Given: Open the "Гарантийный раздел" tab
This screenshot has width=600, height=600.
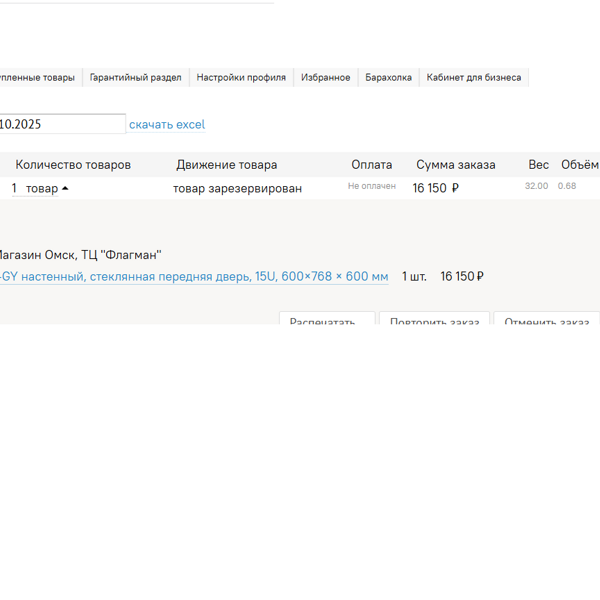Looking at the screenshot, I should tap(135, 77).
